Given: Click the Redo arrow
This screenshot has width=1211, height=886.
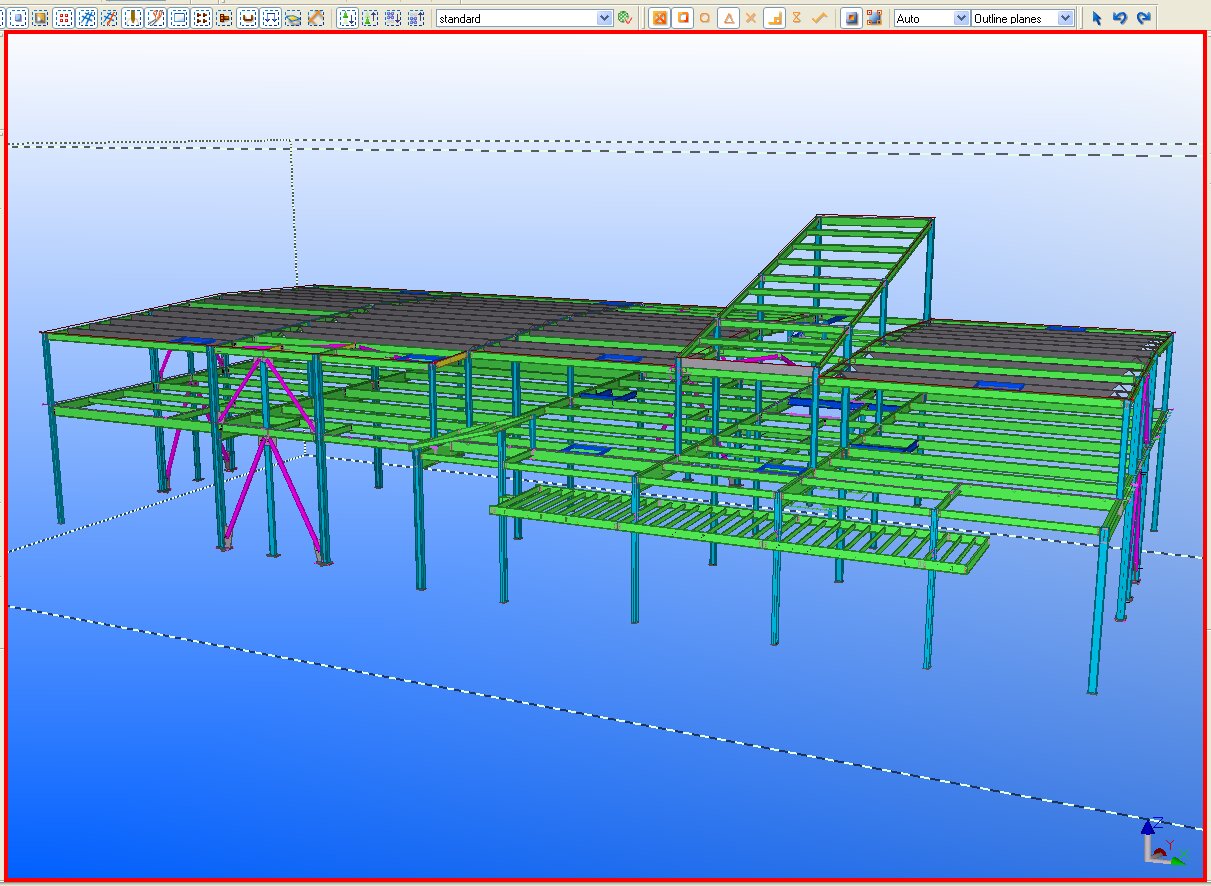Looking at the screenshot, I should (1143, 18).
